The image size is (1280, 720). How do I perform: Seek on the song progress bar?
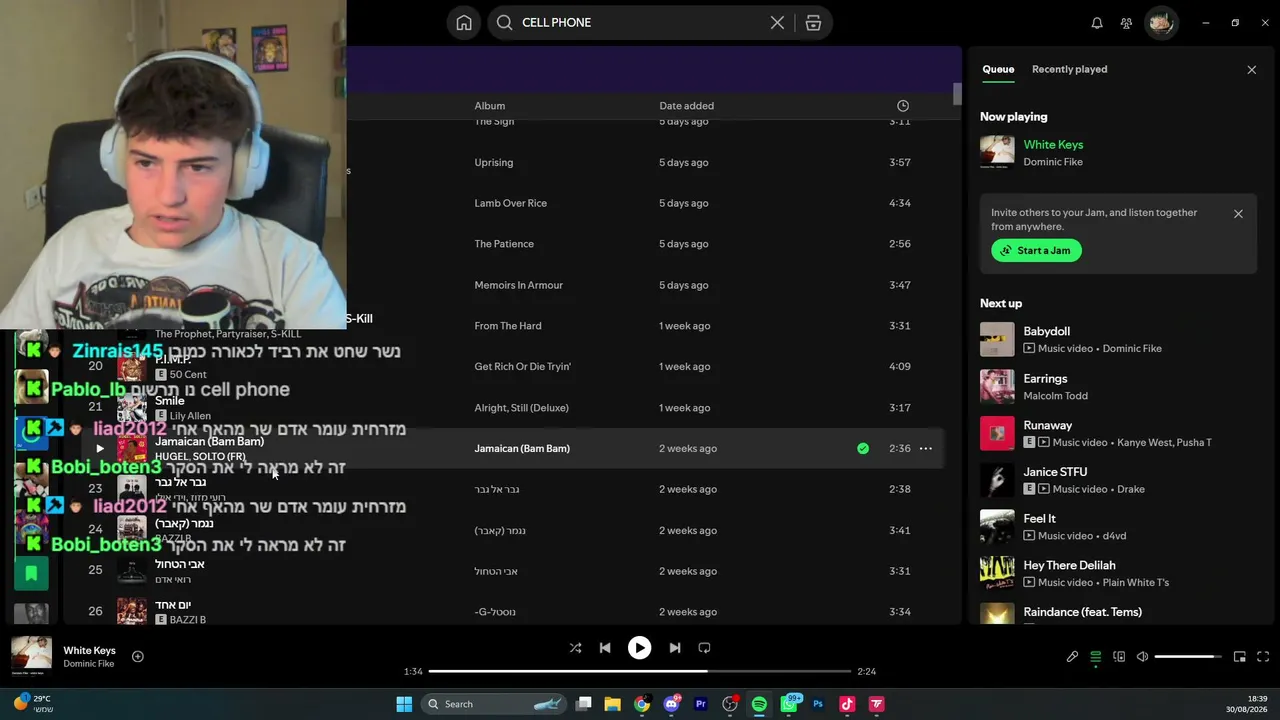tap(640, 671)
